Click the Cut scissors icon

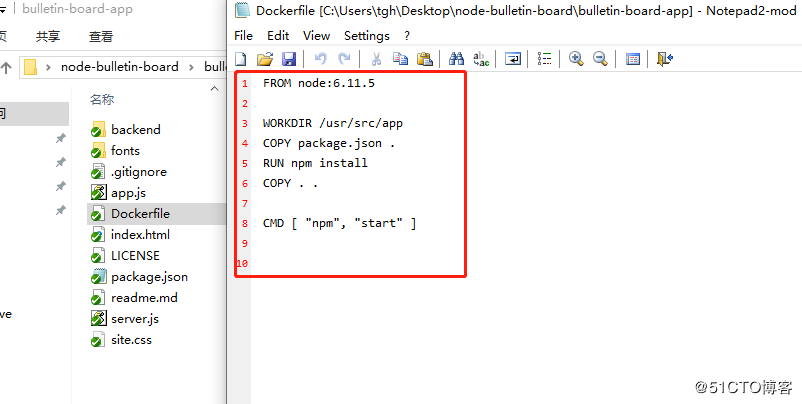(377, 59)
